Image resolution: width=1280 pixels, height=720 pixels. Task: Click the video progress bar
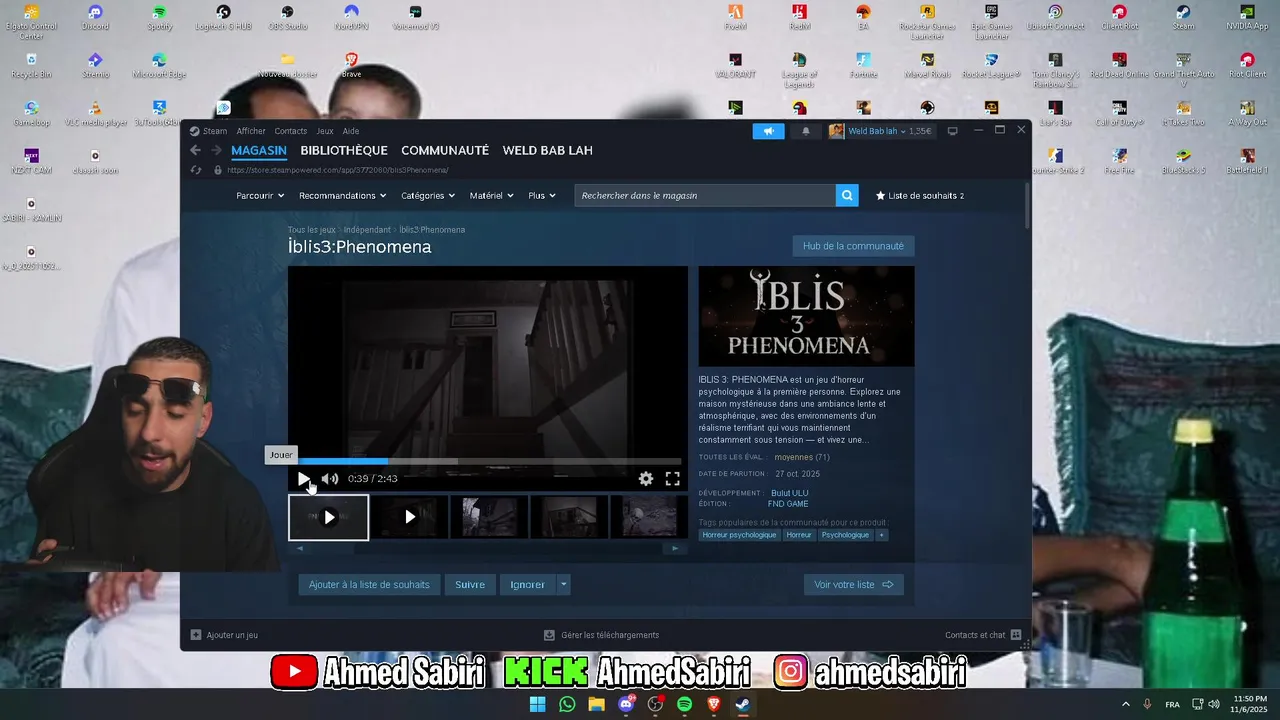point(488,461)
